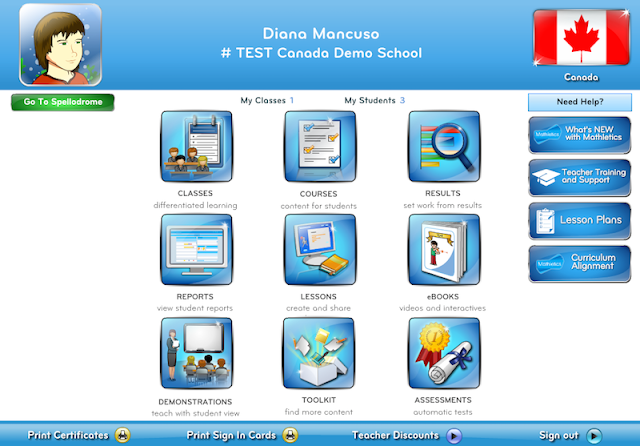
Task: Click the TOOLKIT label text
Action: click(319, 400)
